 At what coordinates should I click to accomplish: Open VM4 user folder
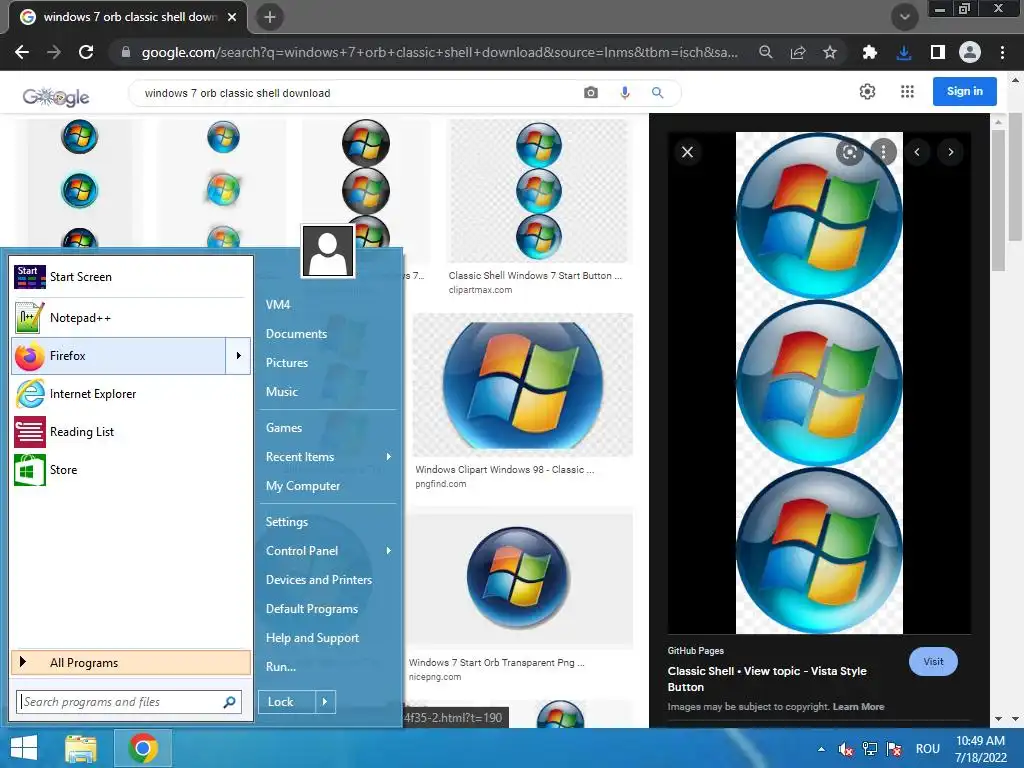click(278, 305)
